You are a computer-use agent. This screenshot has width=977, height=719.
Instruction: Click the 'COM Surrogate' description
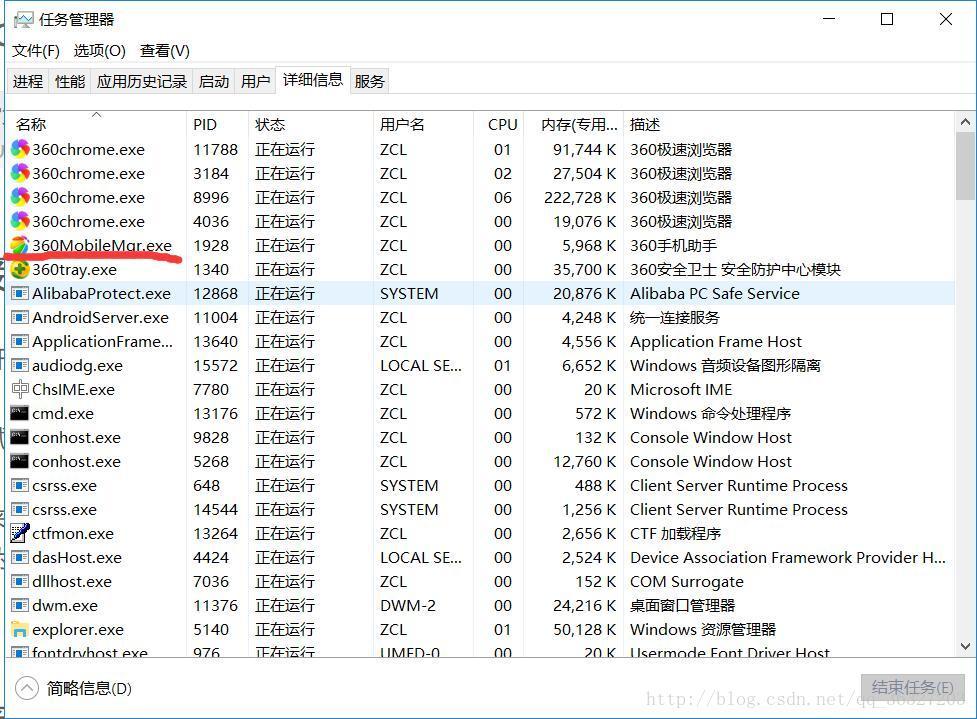(x=687, y=582)
